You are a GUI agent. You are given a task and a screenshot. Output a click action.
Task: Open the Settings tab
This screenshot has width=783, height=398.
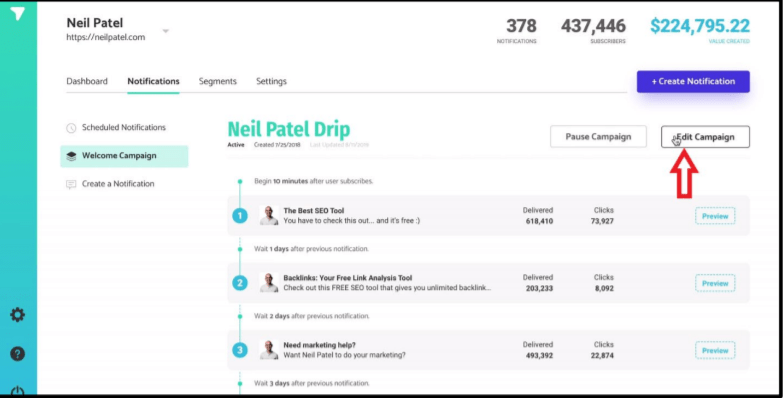pos(271,81)
